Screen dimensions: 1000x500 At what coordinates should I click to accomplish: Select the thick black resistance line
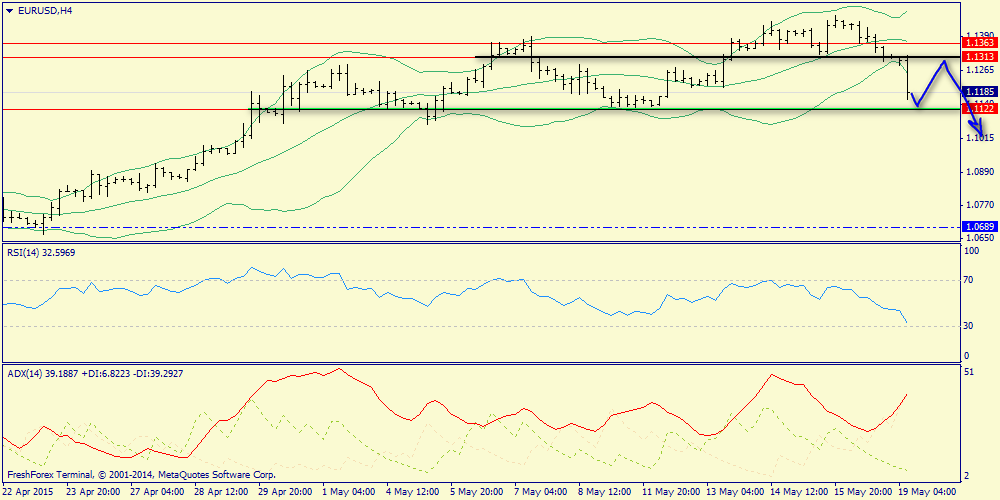[x=700, y=57]
